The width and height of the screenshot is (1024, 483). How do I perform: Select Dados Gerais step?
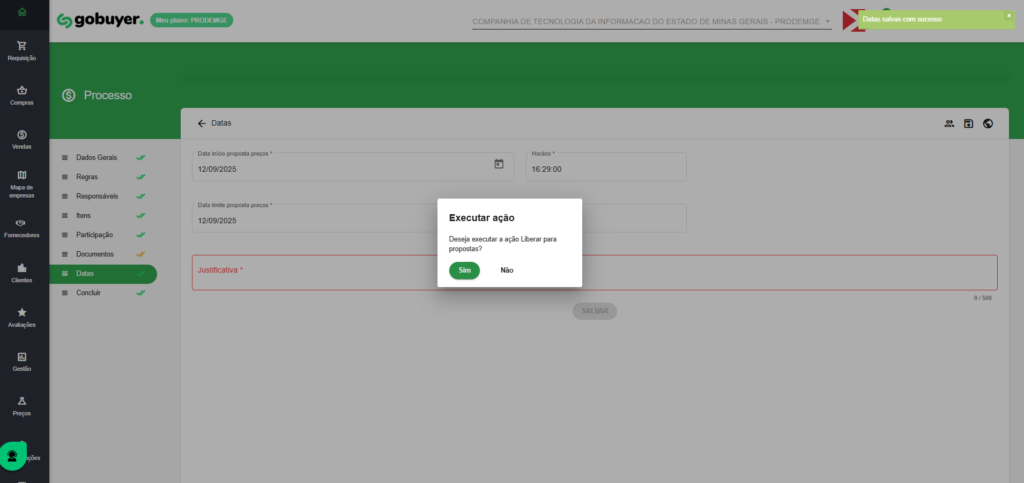(97, 158)
